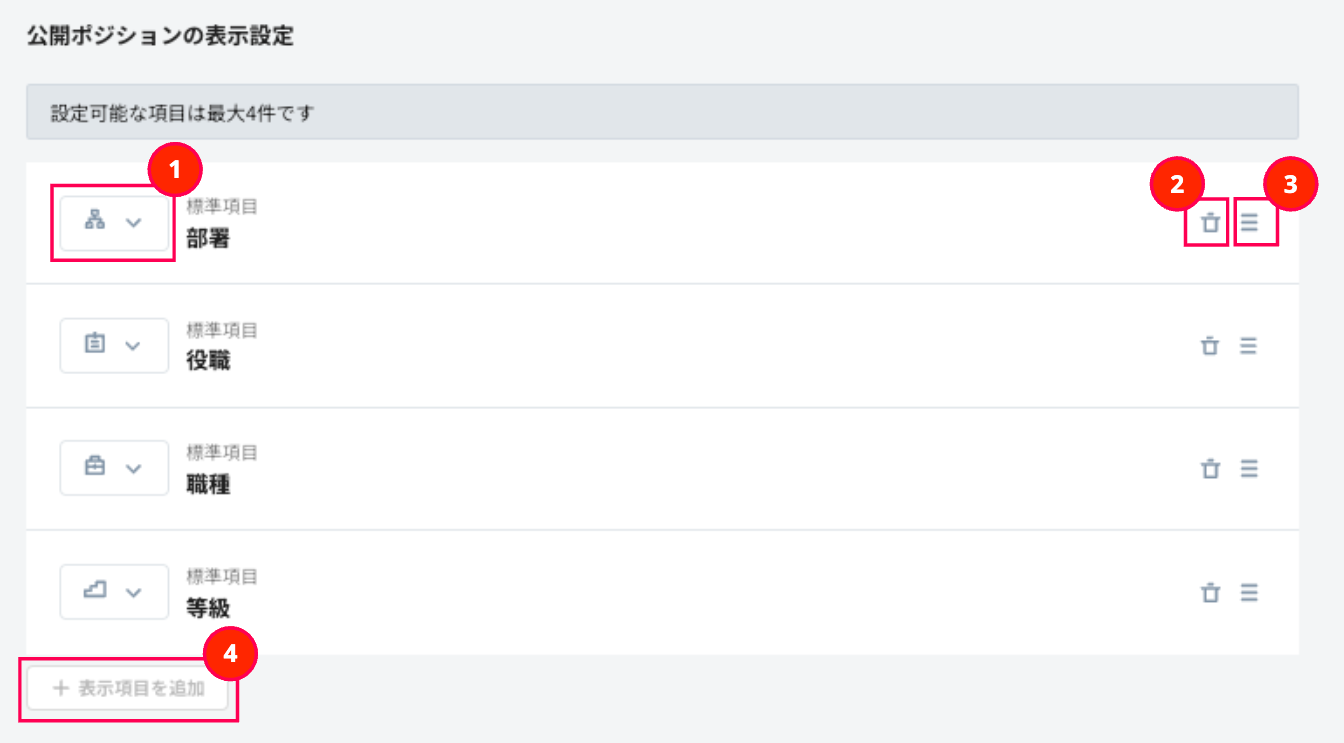Click the reorder handle for 役職
Screen dimensions: 1344x743
point(1249,346)
